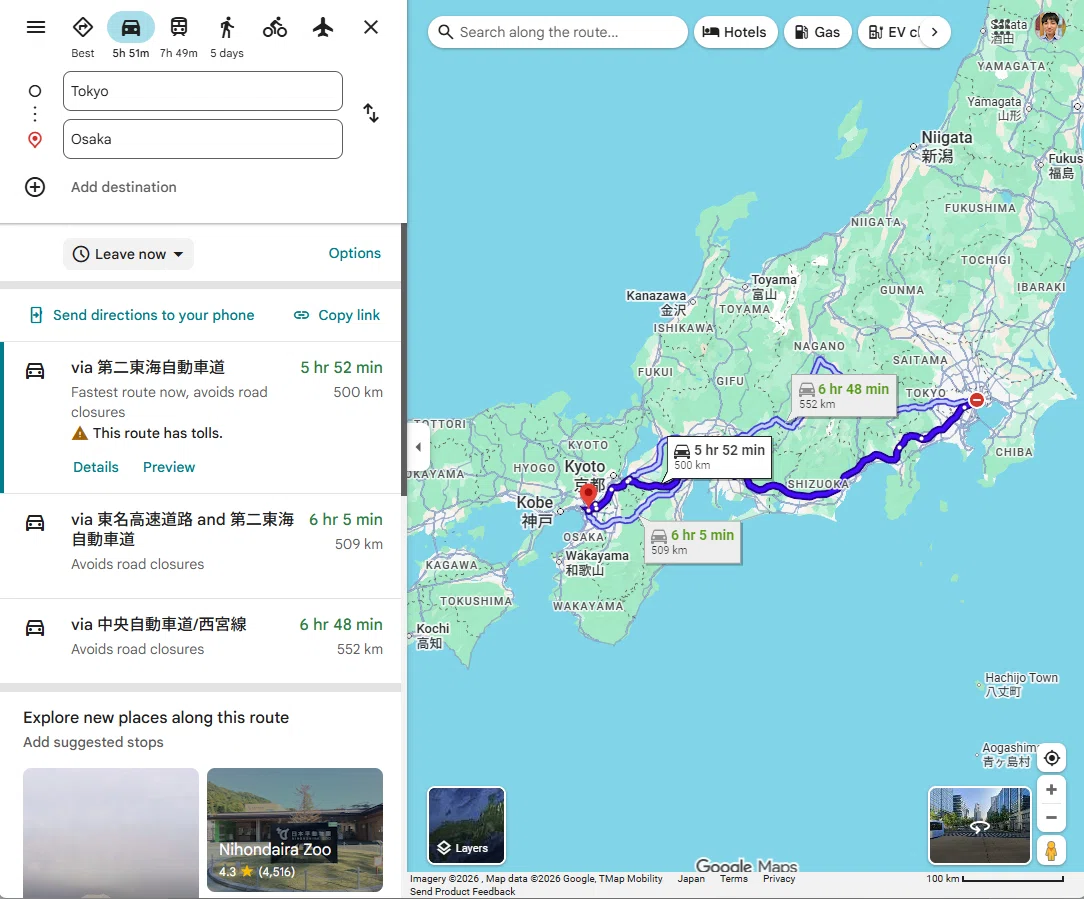
Task: Copy link to directions
Action: click(337, 315)
